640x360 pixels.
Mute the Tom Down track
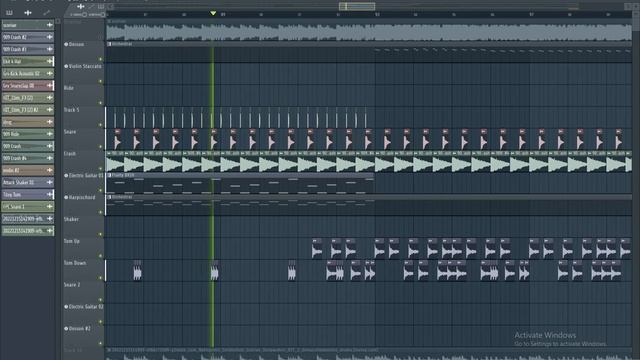(x=100, y=278)
